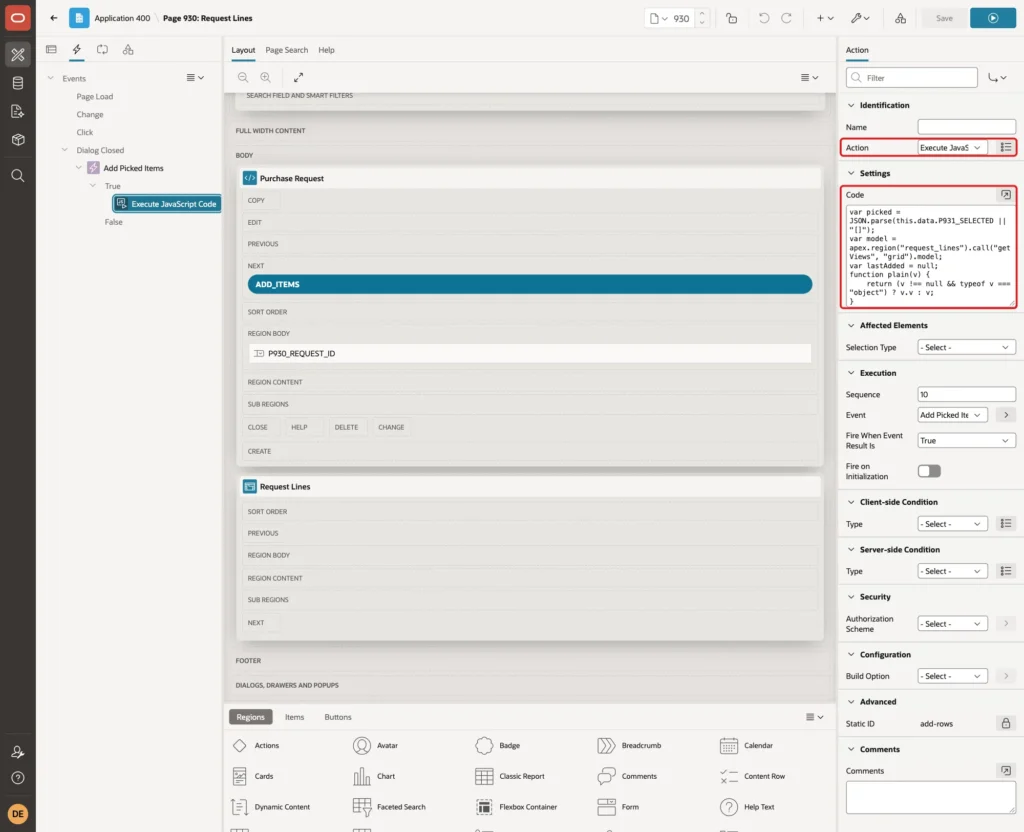Toggle the Fire on Initialization switch
1024x832 pixels.
(929, 471)
